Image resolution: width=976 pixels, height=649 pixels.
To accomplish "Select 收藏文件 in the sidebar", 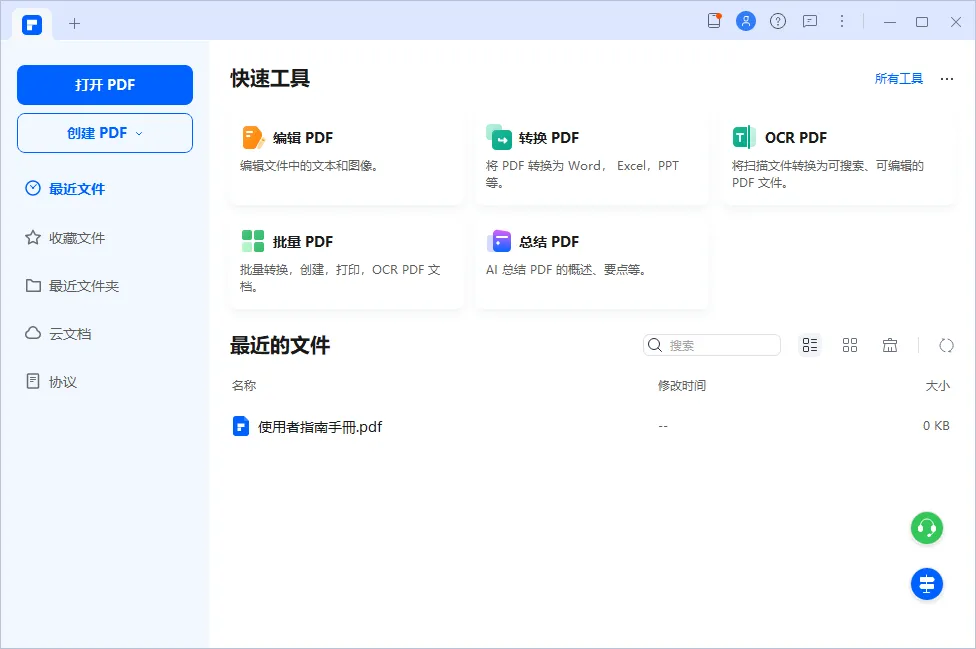I will point(77,238).
